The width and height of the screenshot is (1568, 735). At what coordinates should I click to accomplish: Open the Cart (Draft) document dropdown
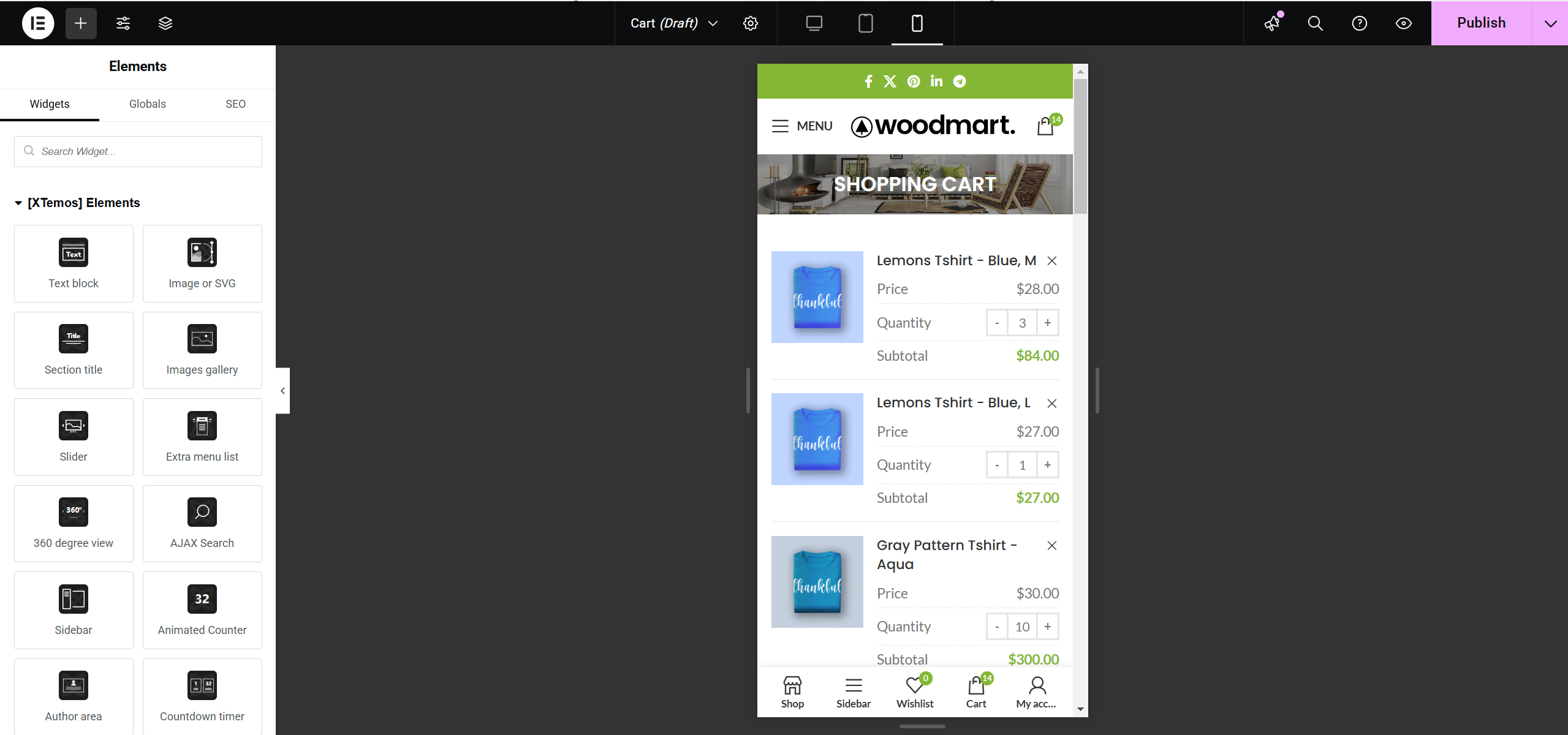click(x=672, y=23)
